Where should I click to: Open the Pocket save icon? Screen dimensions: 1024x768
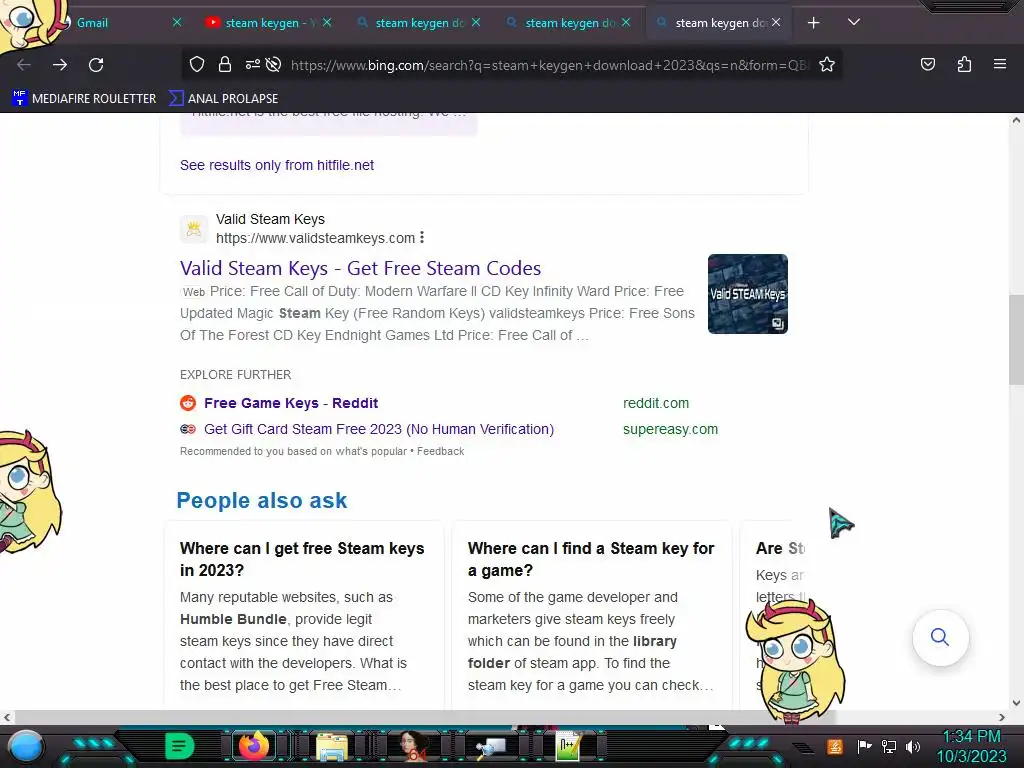(927, 64)
